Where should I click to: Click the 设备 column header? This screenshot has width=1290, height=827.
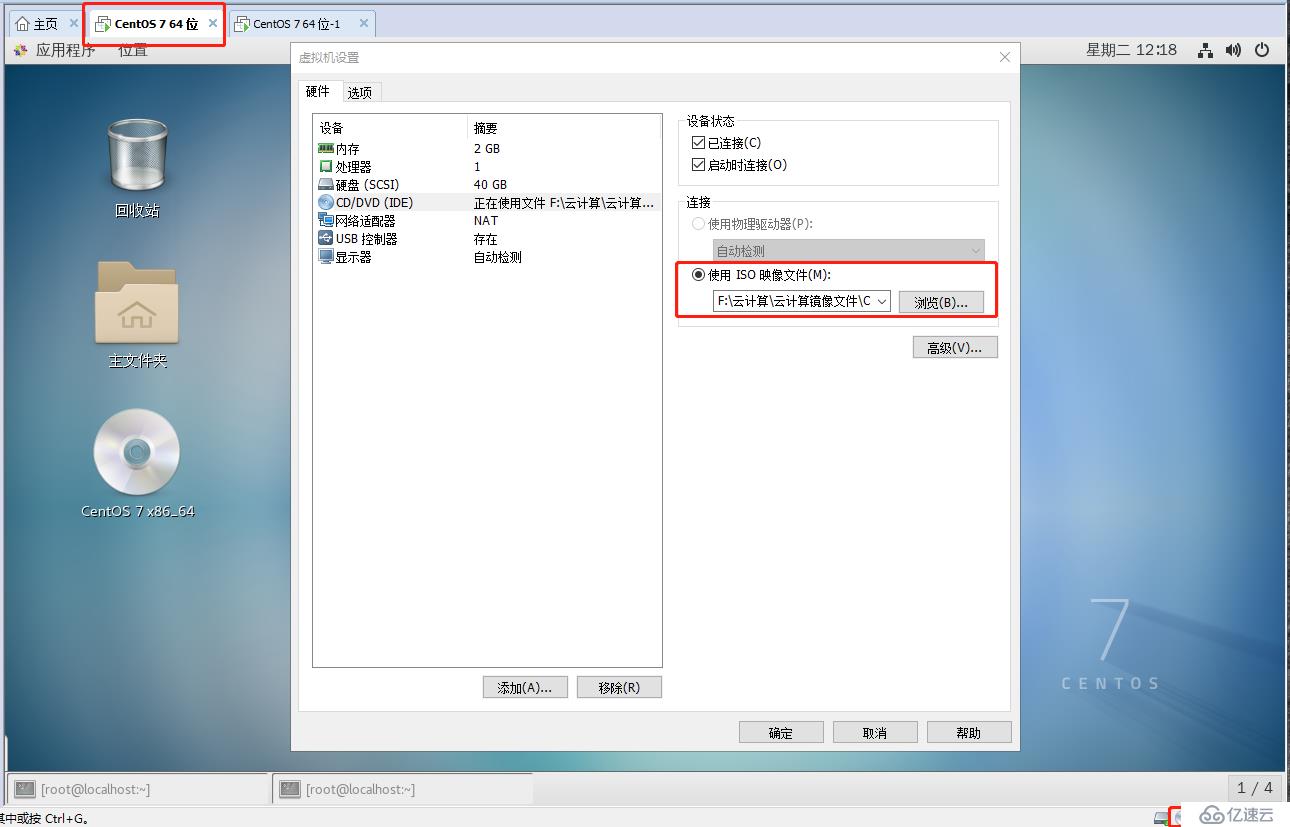click(390, 128)
